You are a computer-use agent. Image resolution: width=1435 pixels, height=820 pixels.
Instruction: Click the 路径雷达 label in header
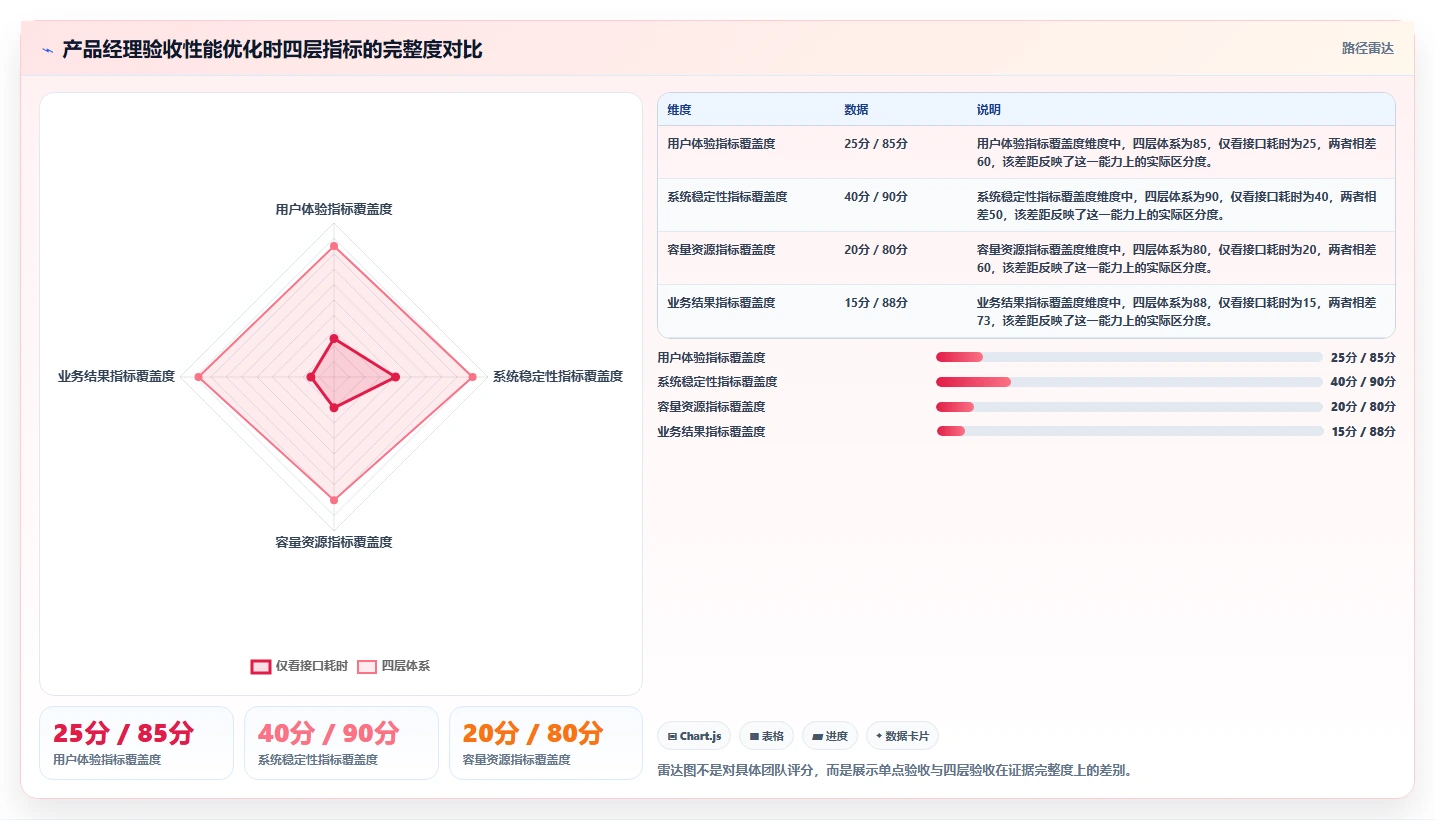[x=1367, y=48]
